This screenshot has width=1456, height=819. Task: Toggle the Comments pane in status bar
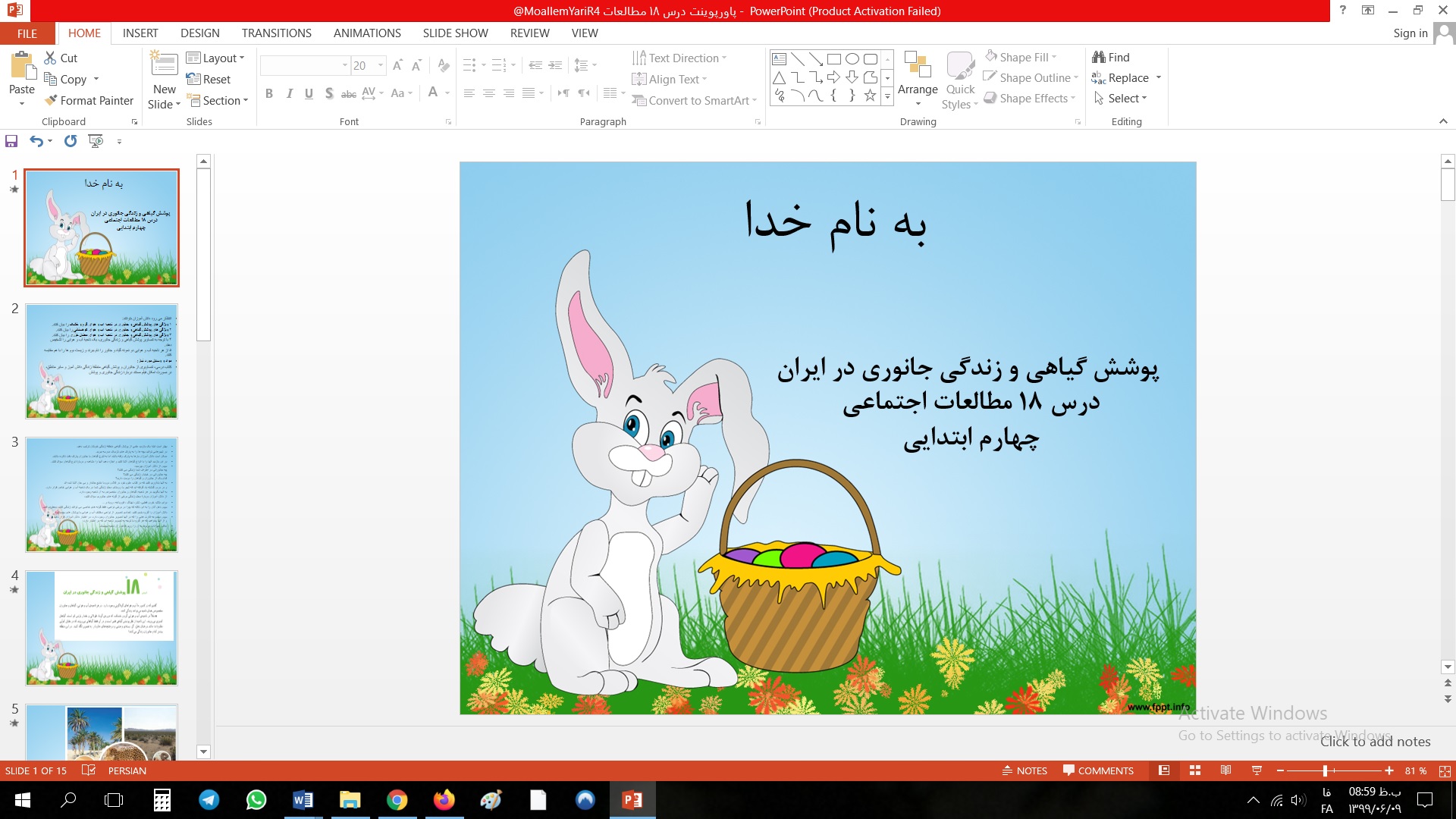point(1098,770)
